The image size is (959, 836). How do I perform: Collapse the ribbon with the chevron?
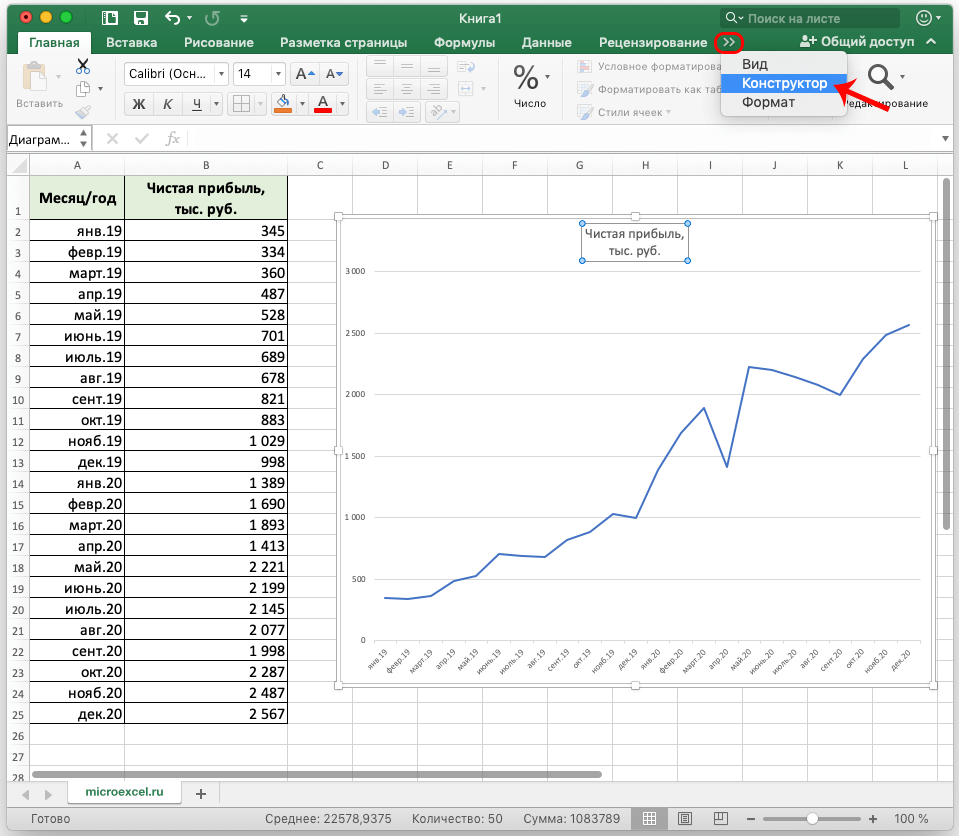(931, 42)
